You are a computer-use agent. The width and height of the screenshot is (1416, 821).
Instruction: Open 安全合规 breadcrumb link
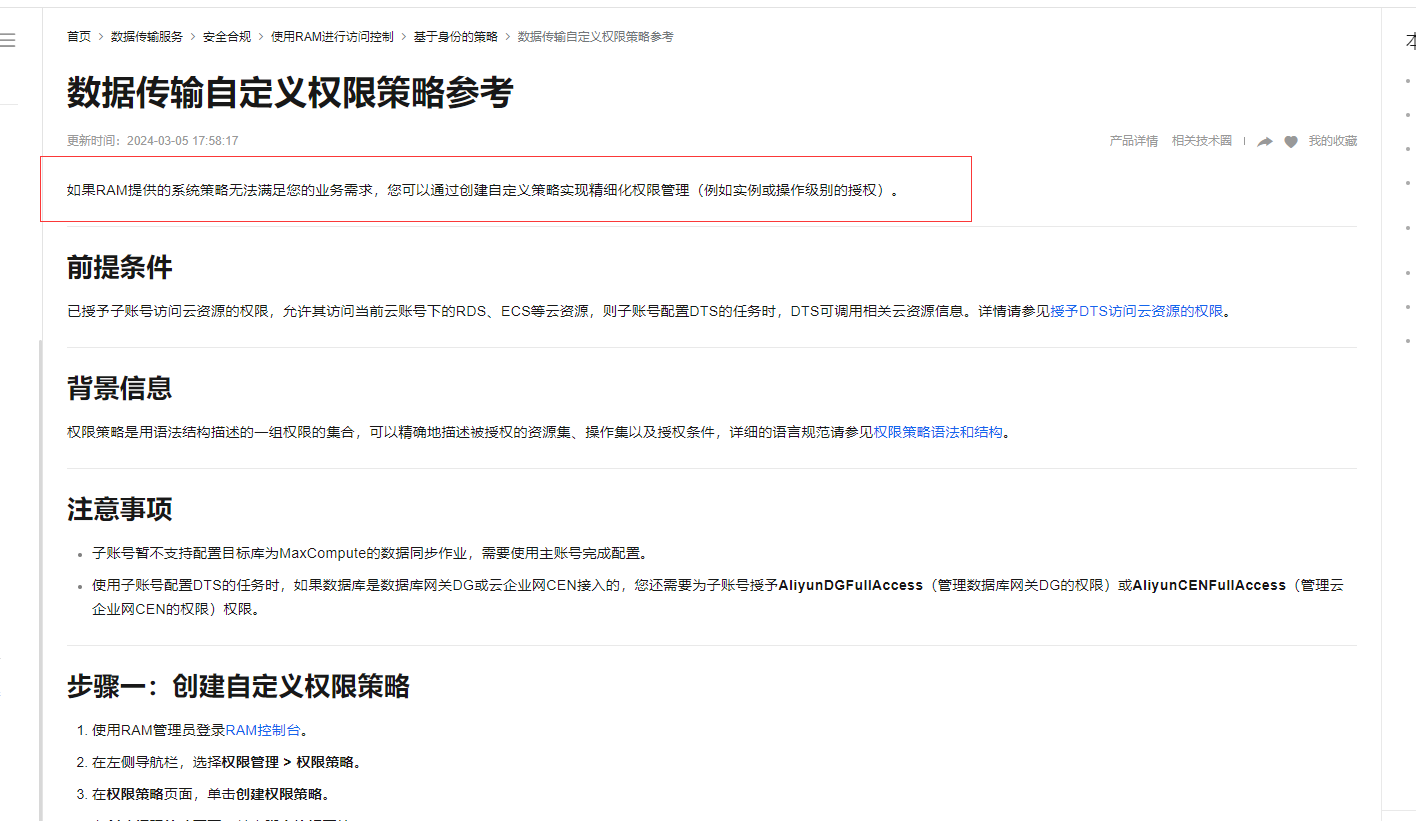click(227, 37)
